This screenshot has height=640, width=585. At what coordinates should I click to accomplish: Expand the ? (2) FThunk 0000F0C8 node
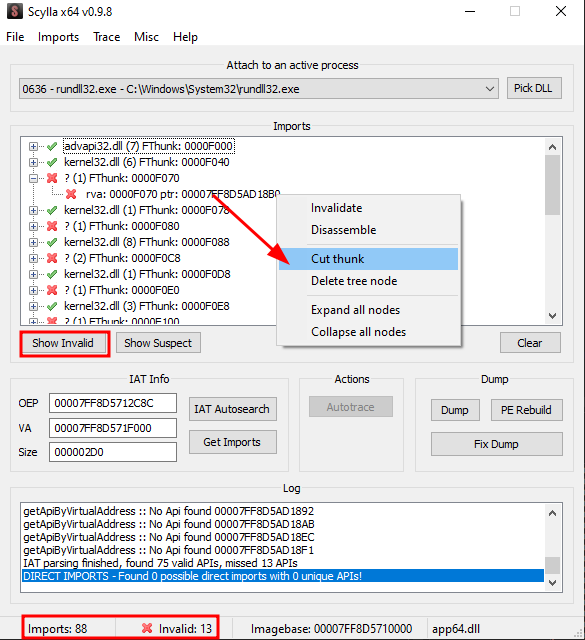tap(33, 258)
